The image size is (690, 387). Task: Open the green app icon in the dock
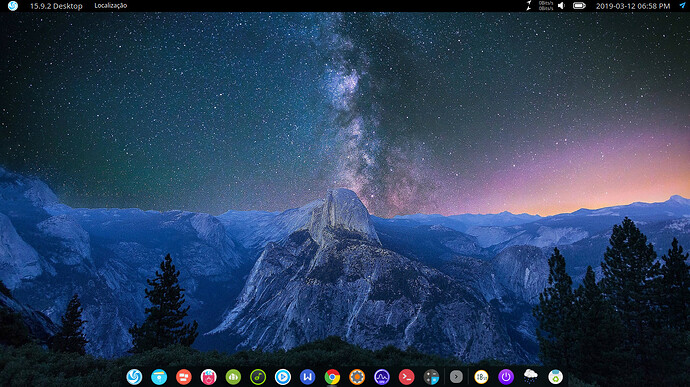(x=233, y=377)
